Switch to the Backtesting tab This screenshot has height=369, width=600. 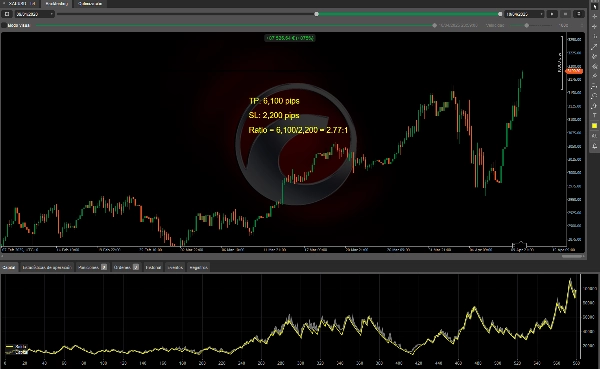(57, 3)
